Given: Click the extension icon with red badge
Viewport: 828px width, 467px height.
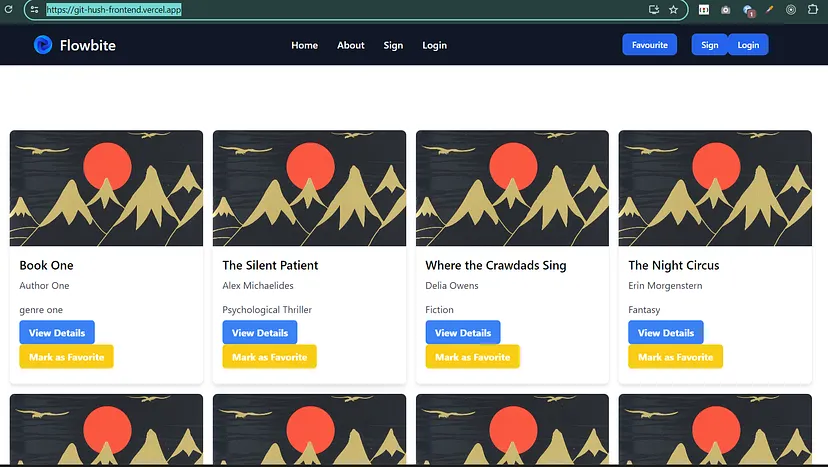Looking at the screenshot, I should coord(748,11).
